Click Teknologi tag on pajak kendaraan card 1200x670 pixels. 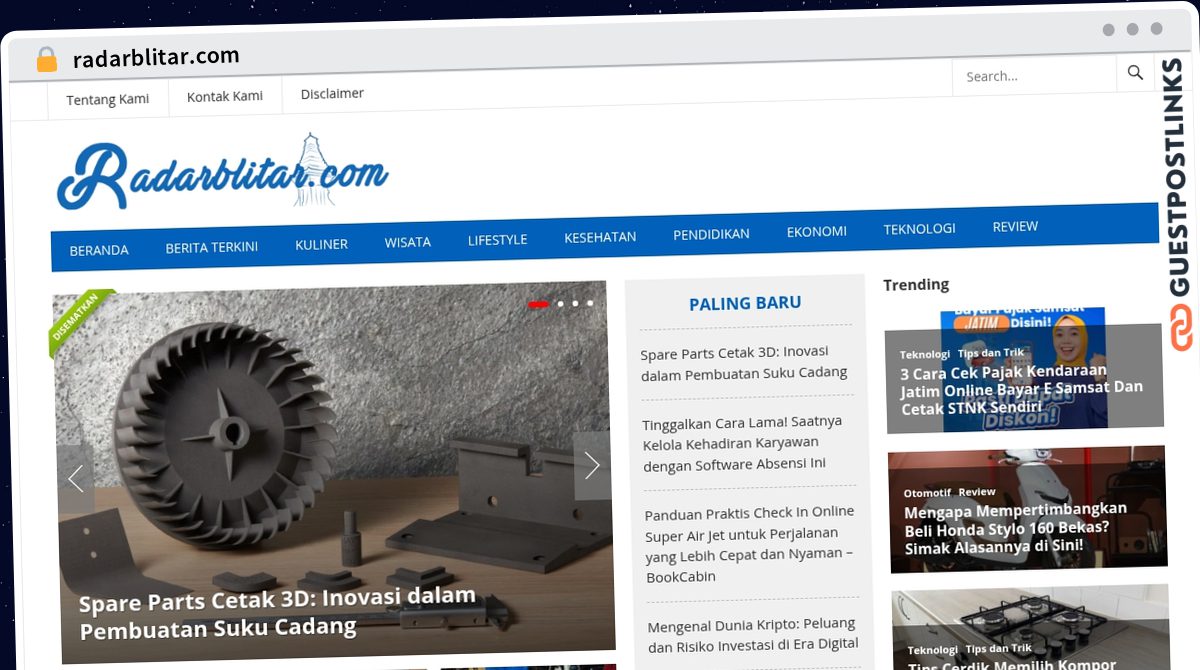[x=924, y=354]
